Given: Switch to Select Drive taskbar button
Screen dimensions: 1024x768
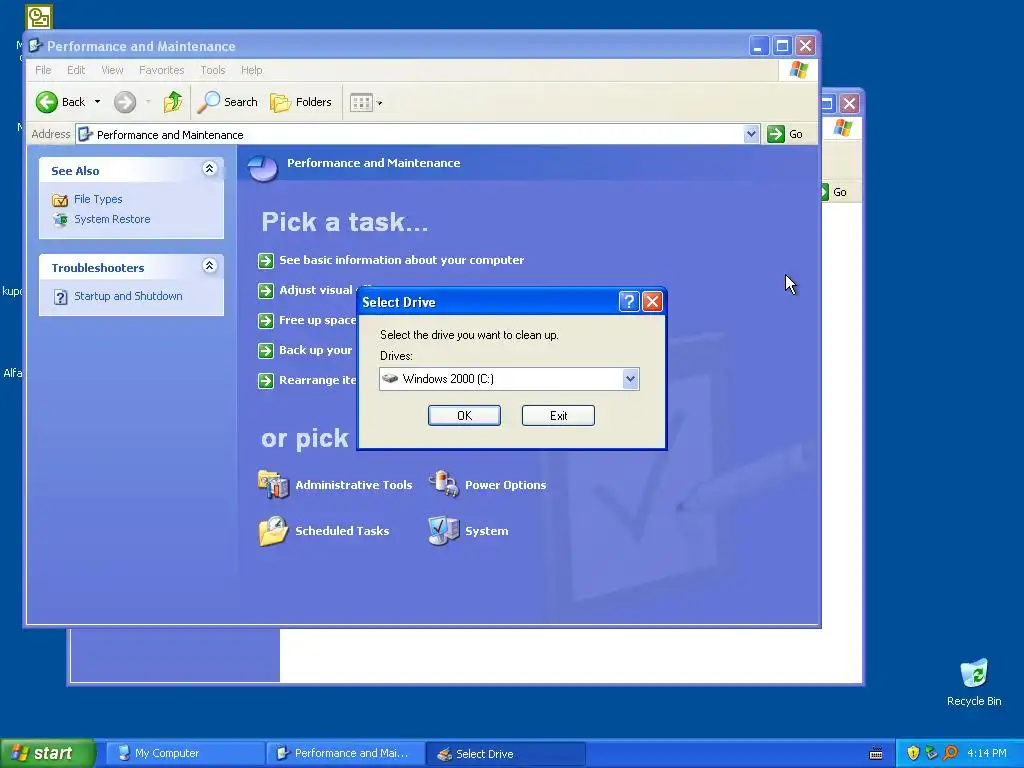Looking at the screenshot, I should [x=505, y=754].
